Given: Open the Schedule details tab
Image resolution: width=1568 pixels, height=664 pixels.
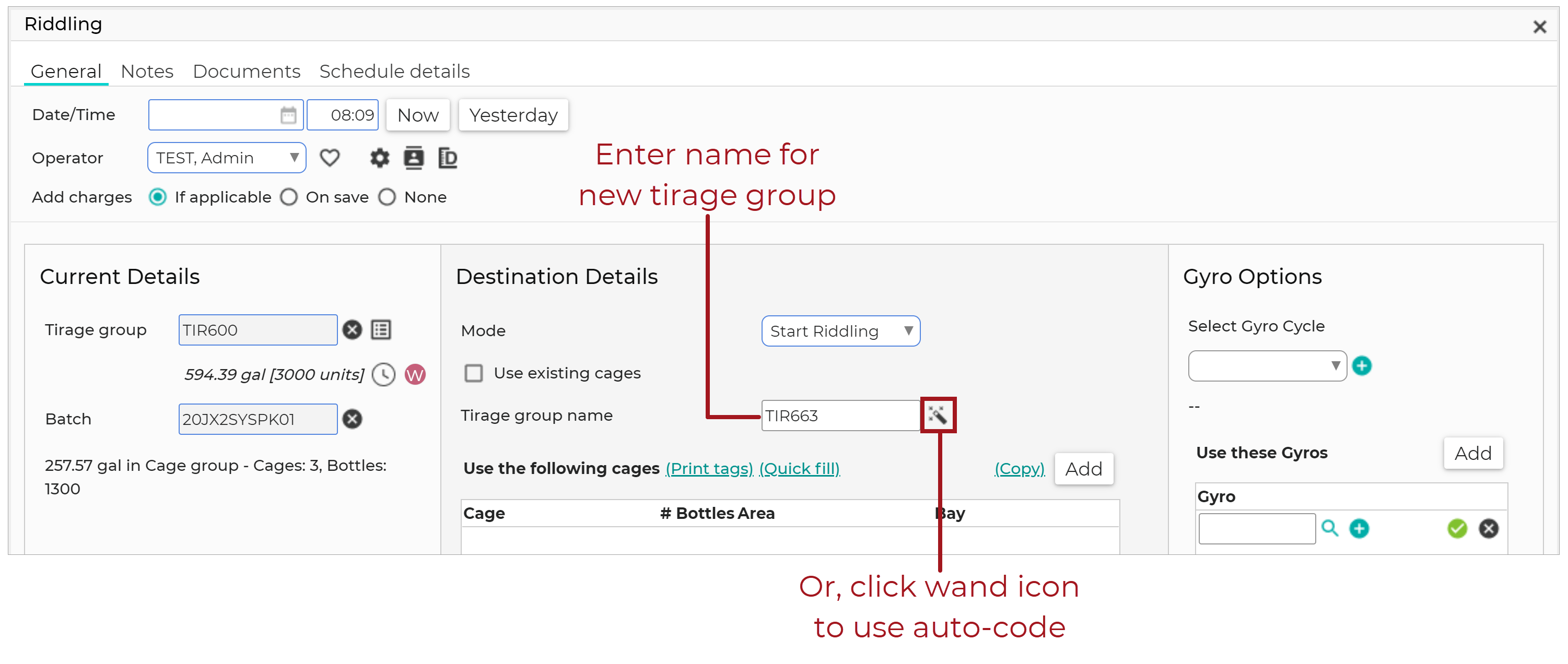Looking at the screenshot, I should click(394, 71).
